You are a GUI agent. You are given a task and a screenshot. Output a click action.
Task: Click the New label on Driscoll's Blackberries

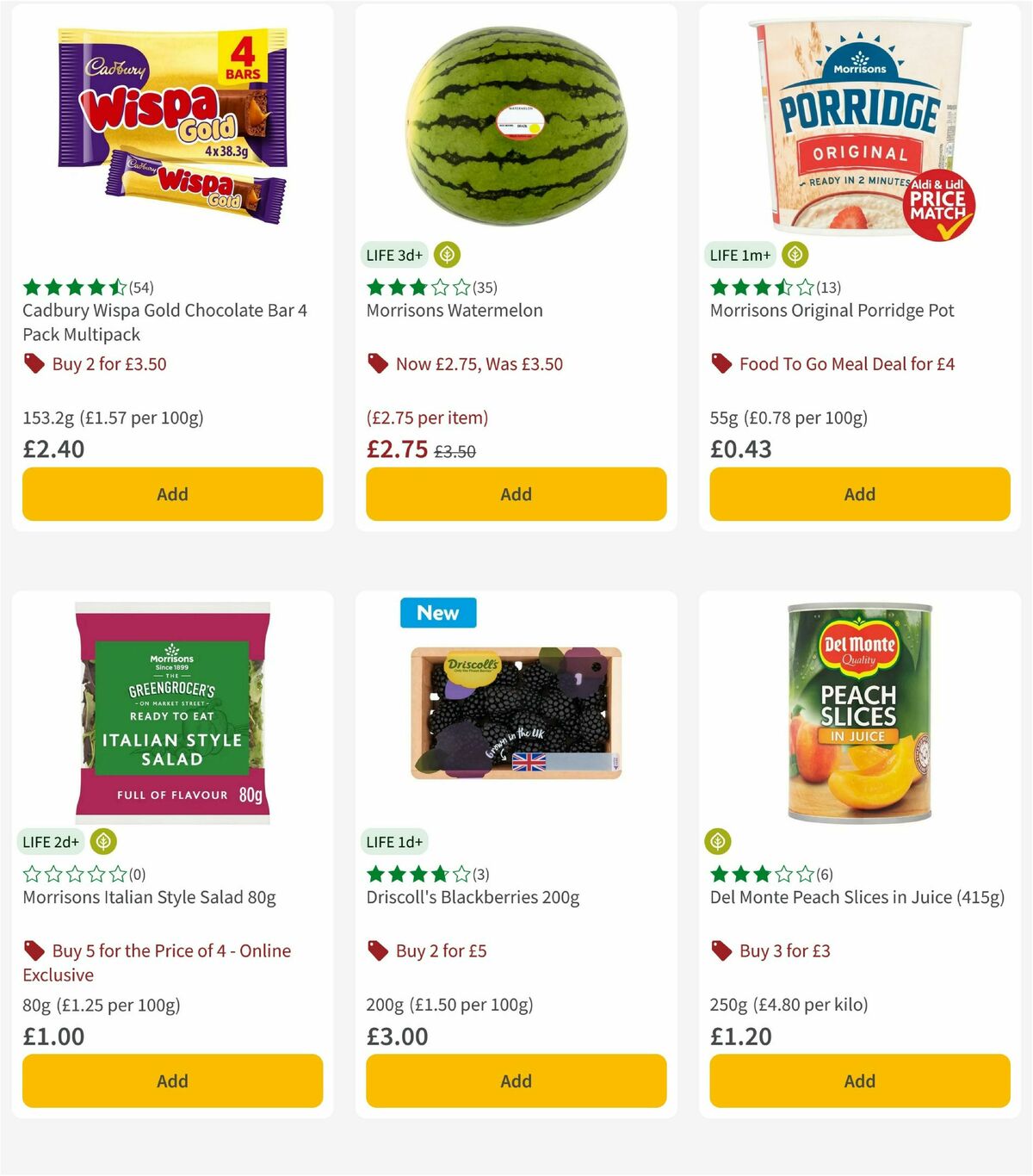pyautogui.click(x=438, y=612)
